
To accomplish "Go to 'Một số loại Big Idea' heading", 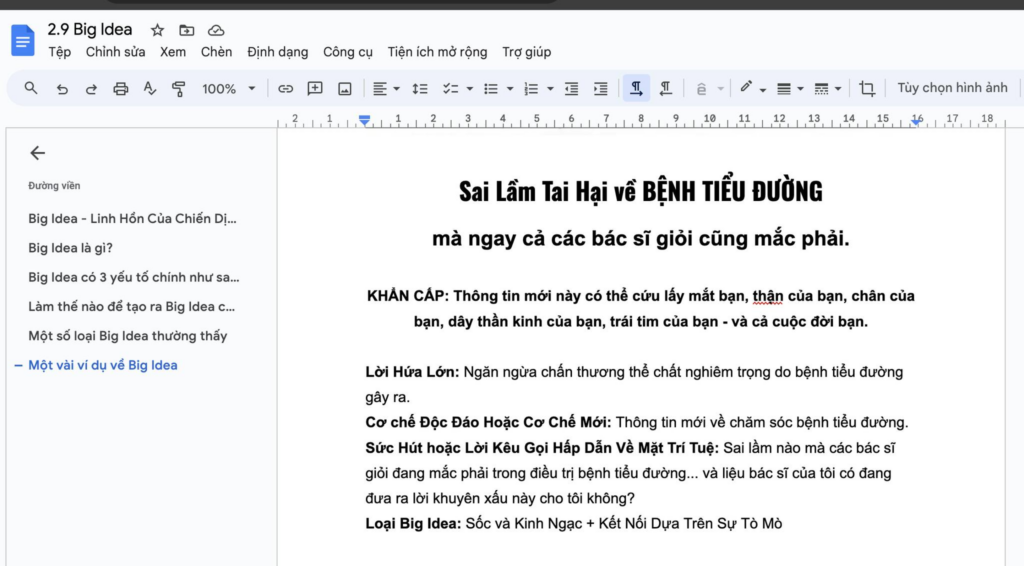I will pos(128,336).
